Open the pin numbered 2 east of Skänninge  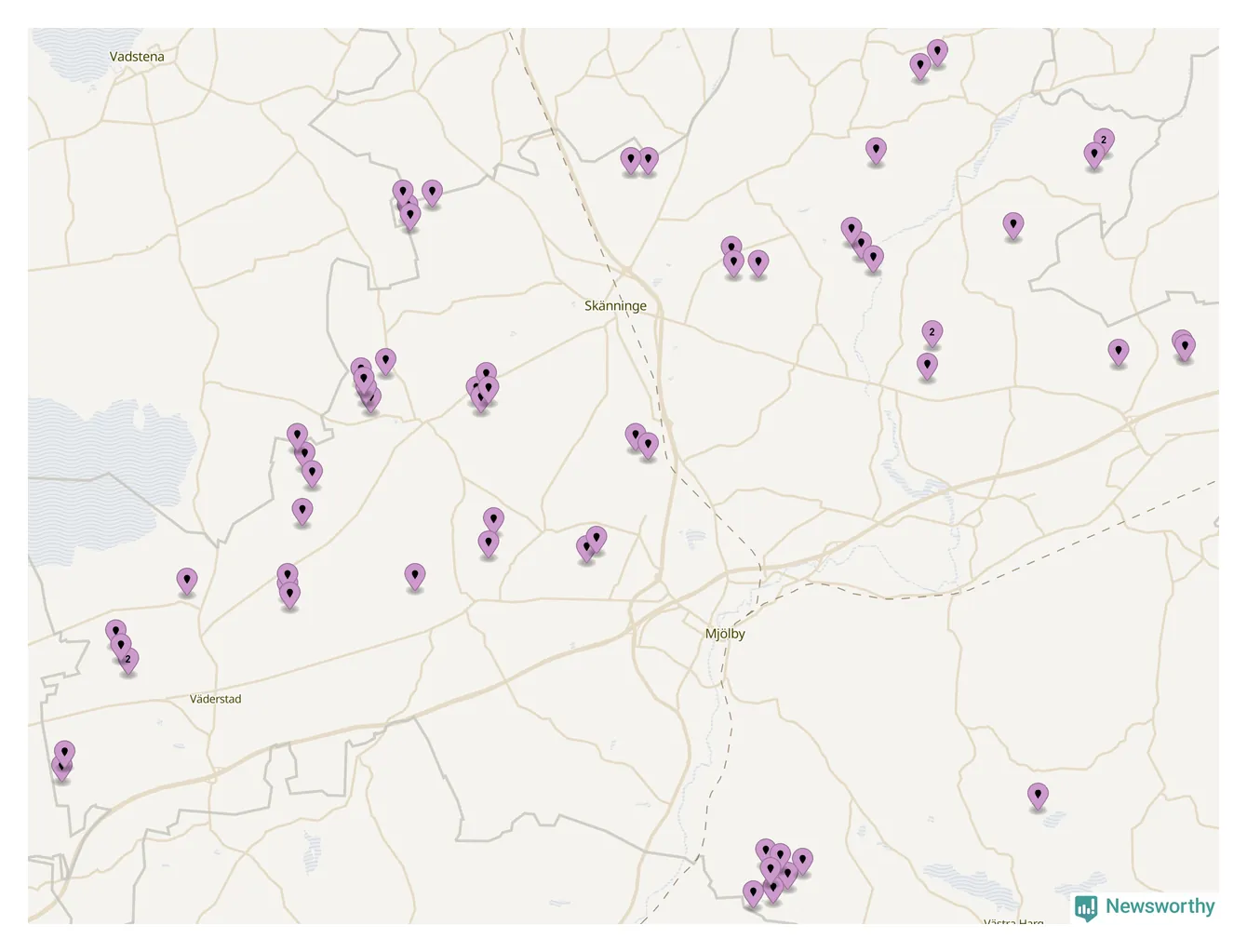[932, 332]
